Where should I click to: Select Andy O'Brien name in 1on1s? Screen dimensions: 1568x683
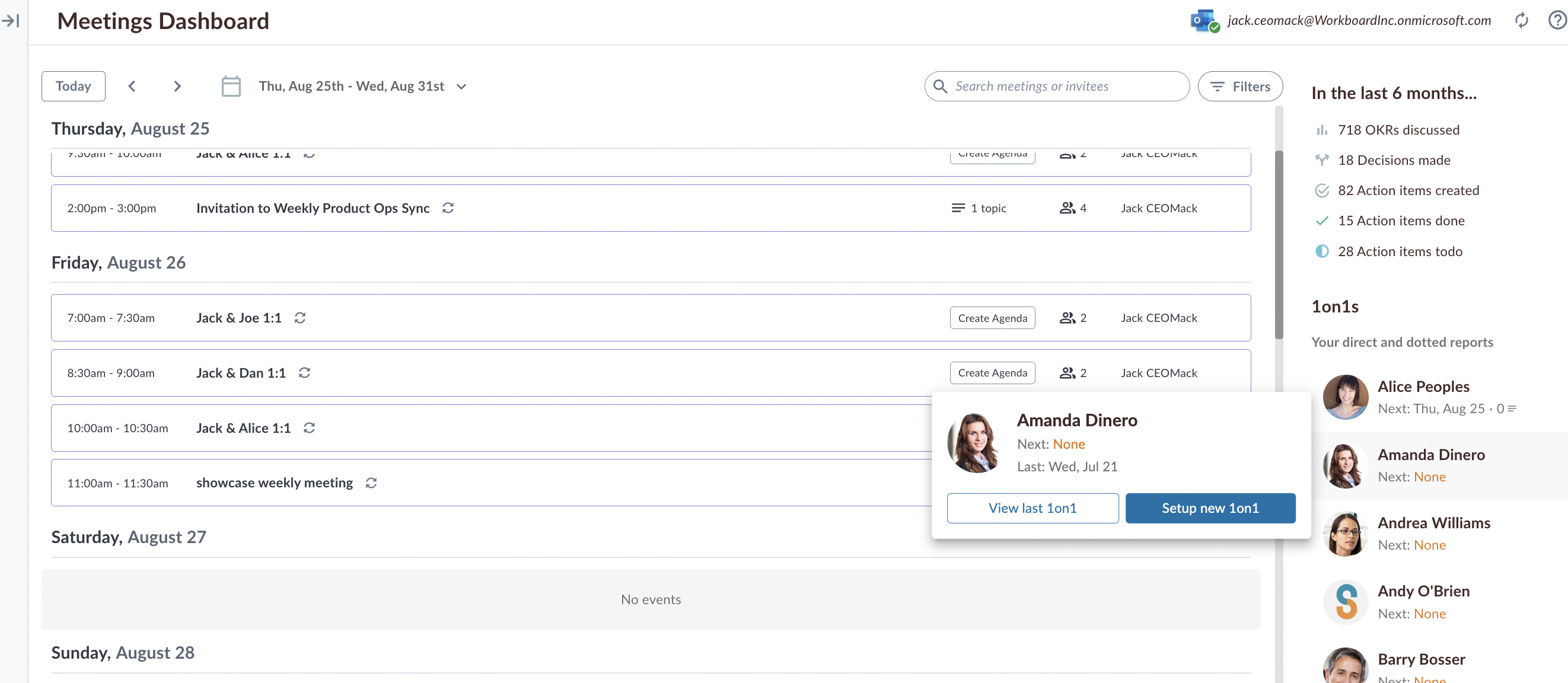coord(1424,591)
